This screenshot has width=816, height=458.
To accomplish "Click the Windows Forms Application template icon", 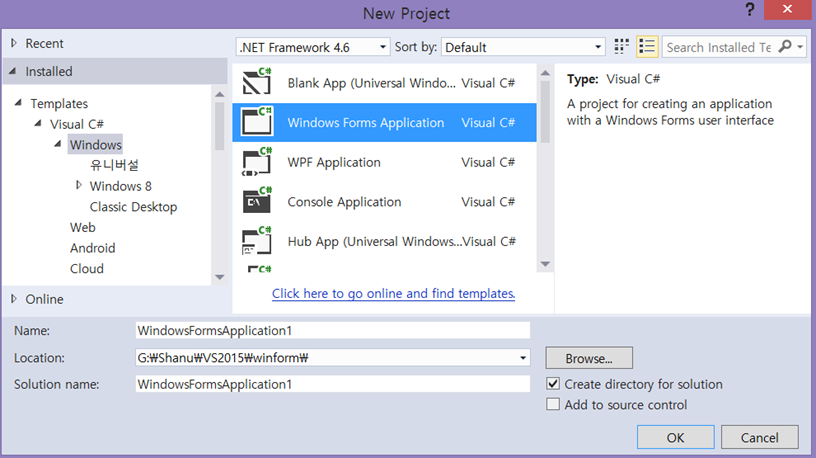I will (x=258, y=122).
